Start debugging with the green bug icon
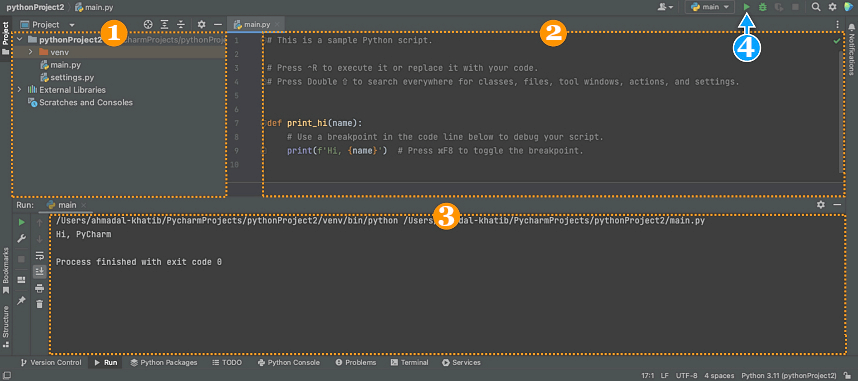858x381 pixels. coord(762,7)
